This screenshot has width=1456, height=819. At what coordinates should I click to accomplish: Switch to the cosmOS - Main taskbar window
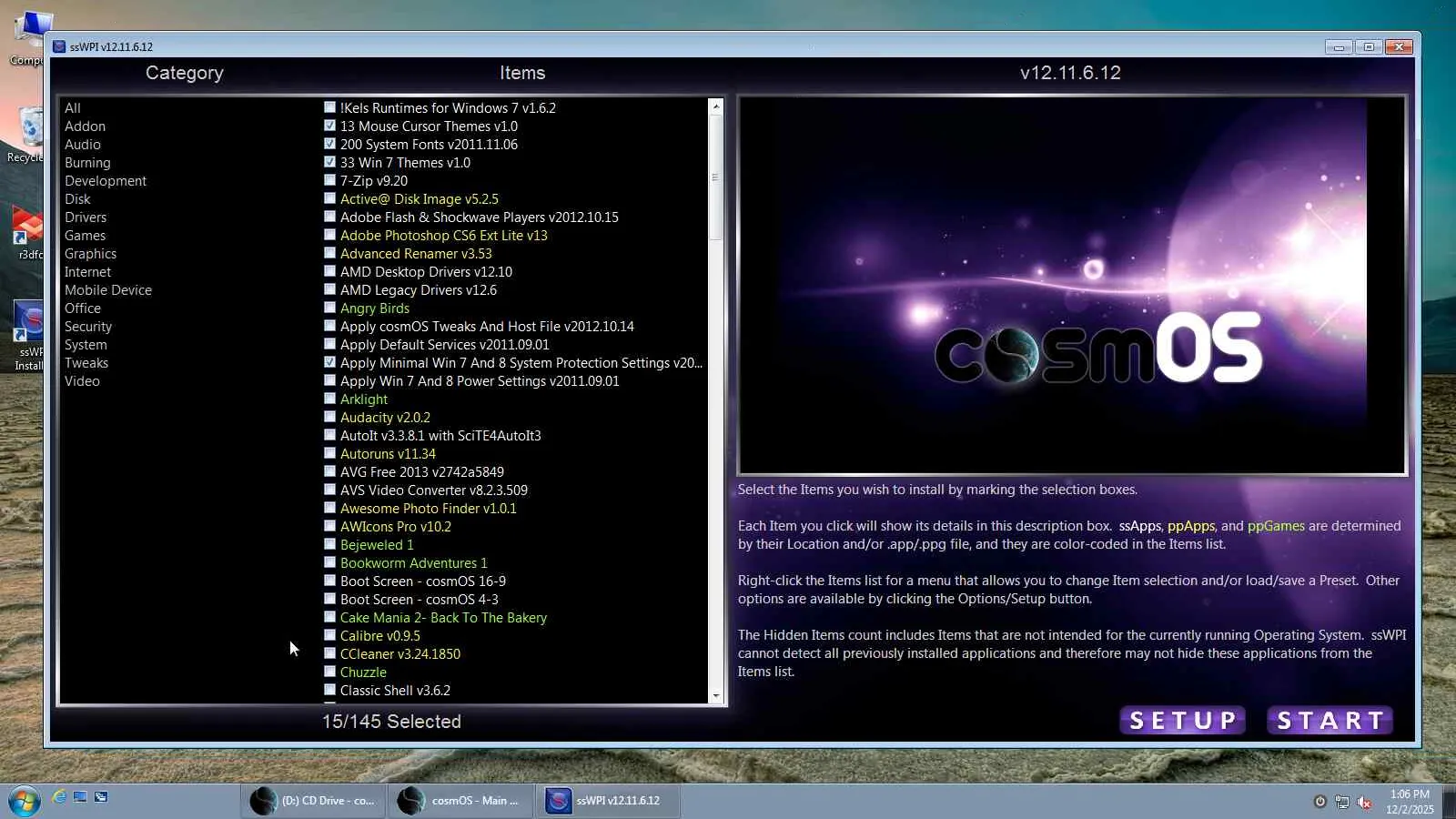click(x=460, y=801)
